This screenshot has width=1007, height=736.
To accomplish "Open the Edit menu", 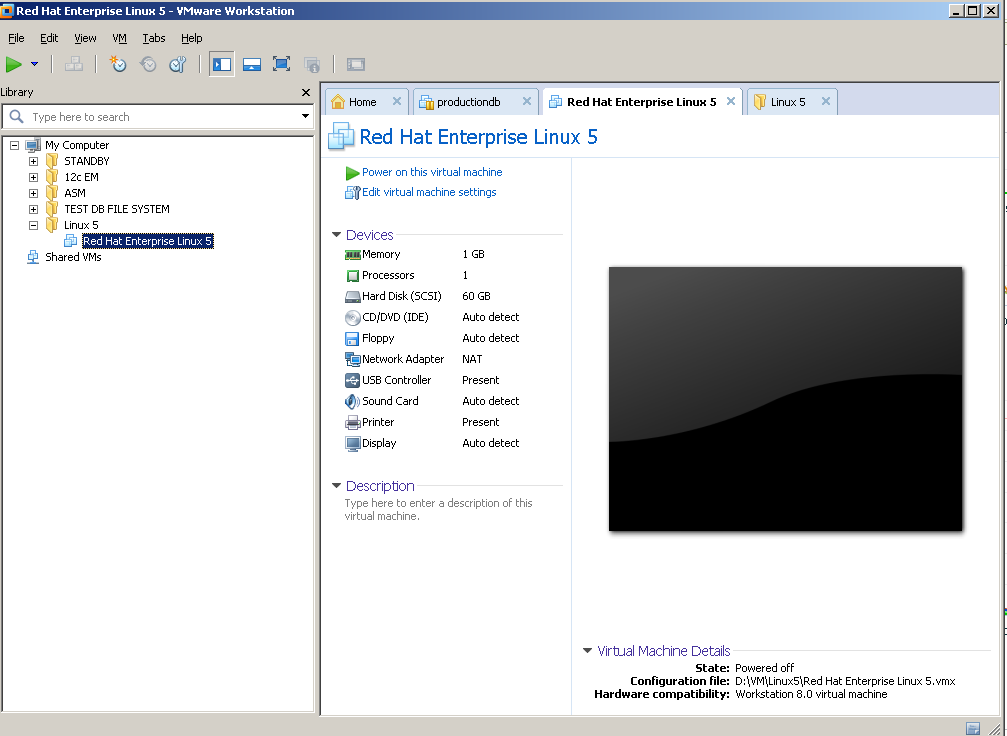I will click(x=49, y=38).
